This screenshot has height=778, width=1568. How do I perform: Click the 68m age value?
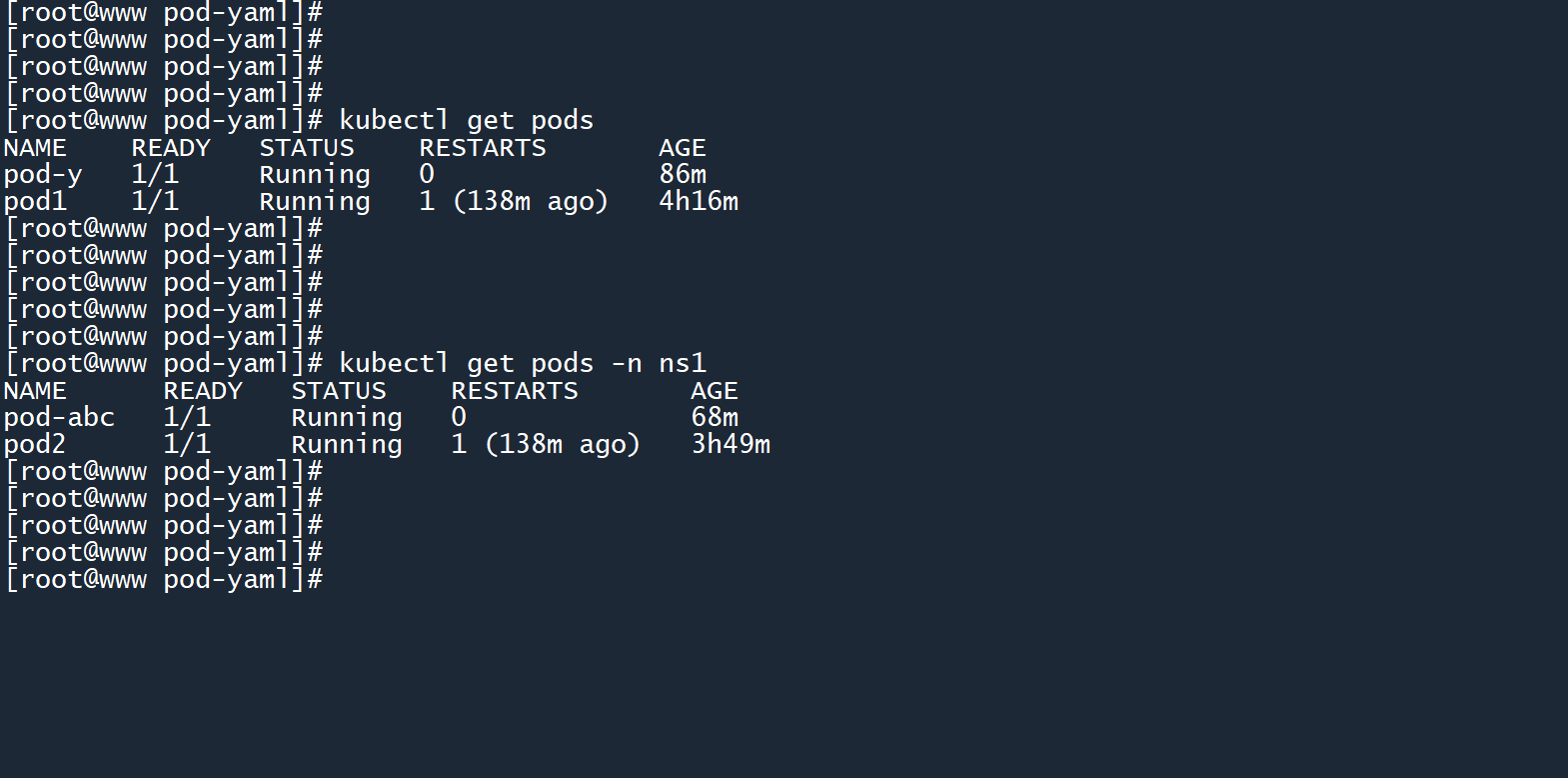715,418
